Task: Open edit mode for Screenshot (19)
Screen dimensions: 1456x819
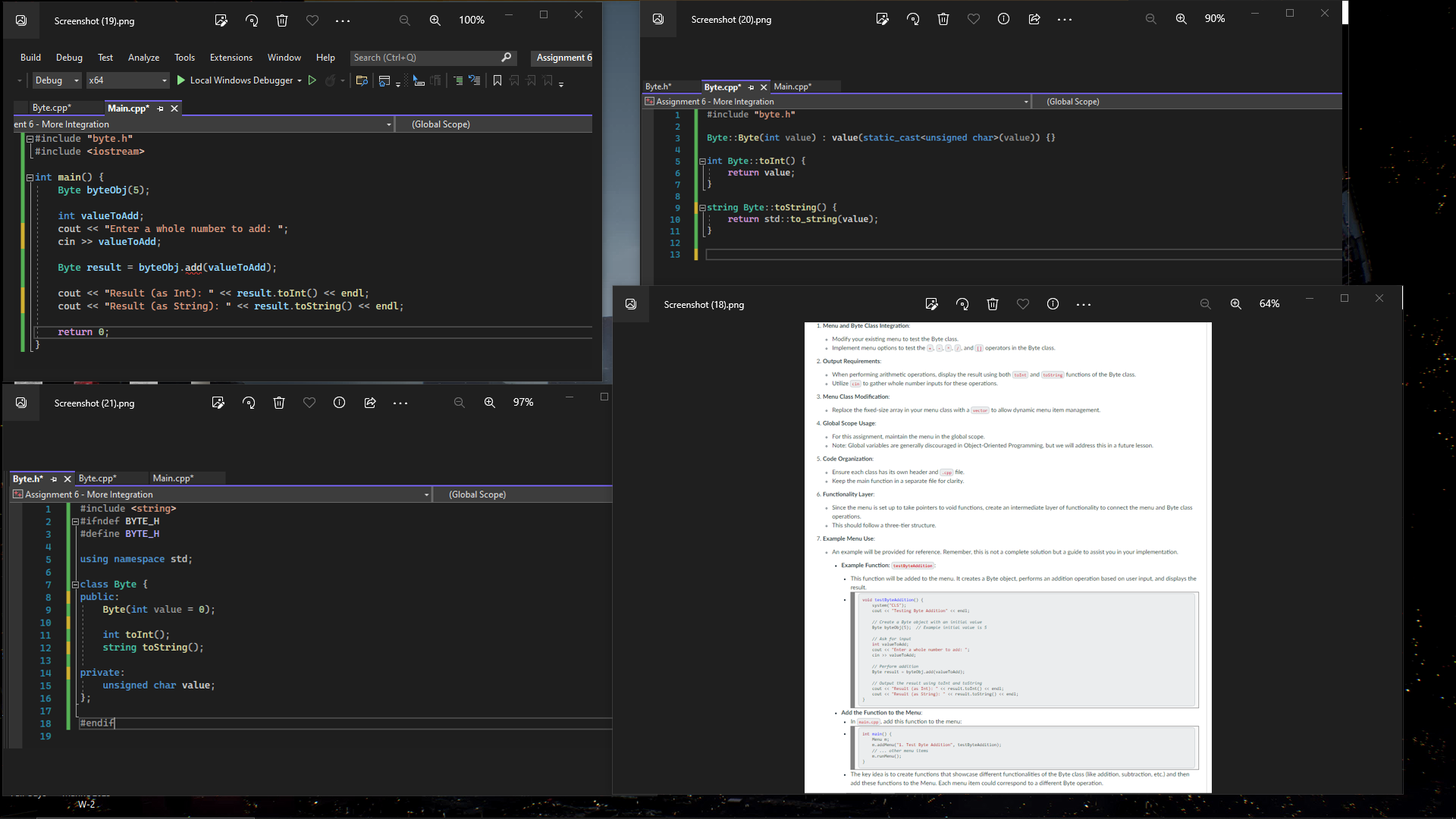Action: [x=221, y=20]
